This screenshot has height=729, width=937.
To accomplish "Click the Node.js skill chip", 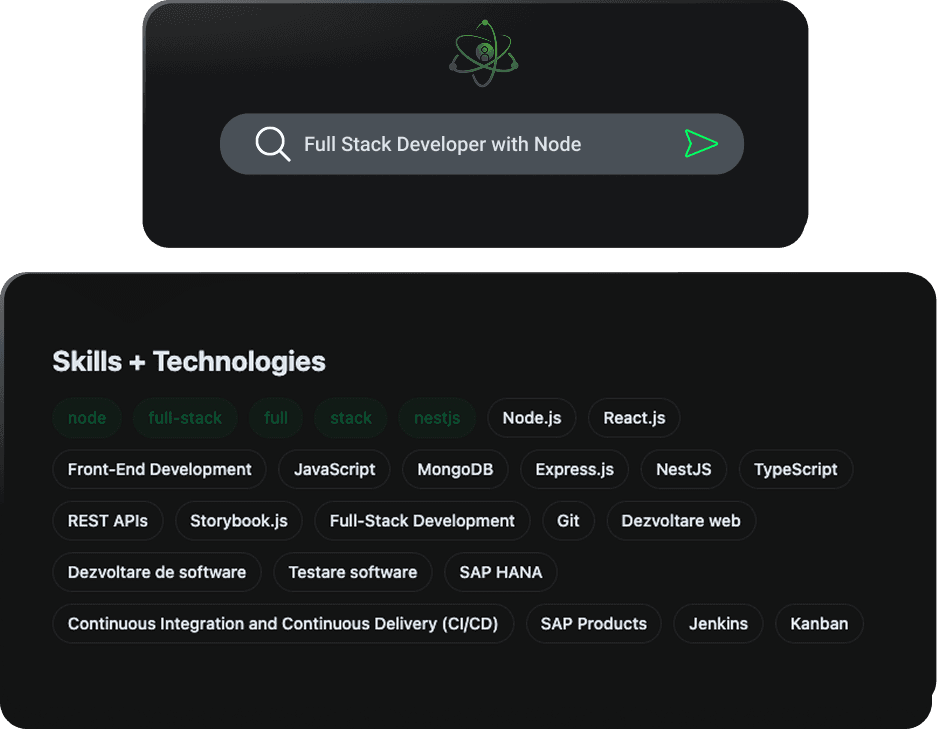I will 532,418.
